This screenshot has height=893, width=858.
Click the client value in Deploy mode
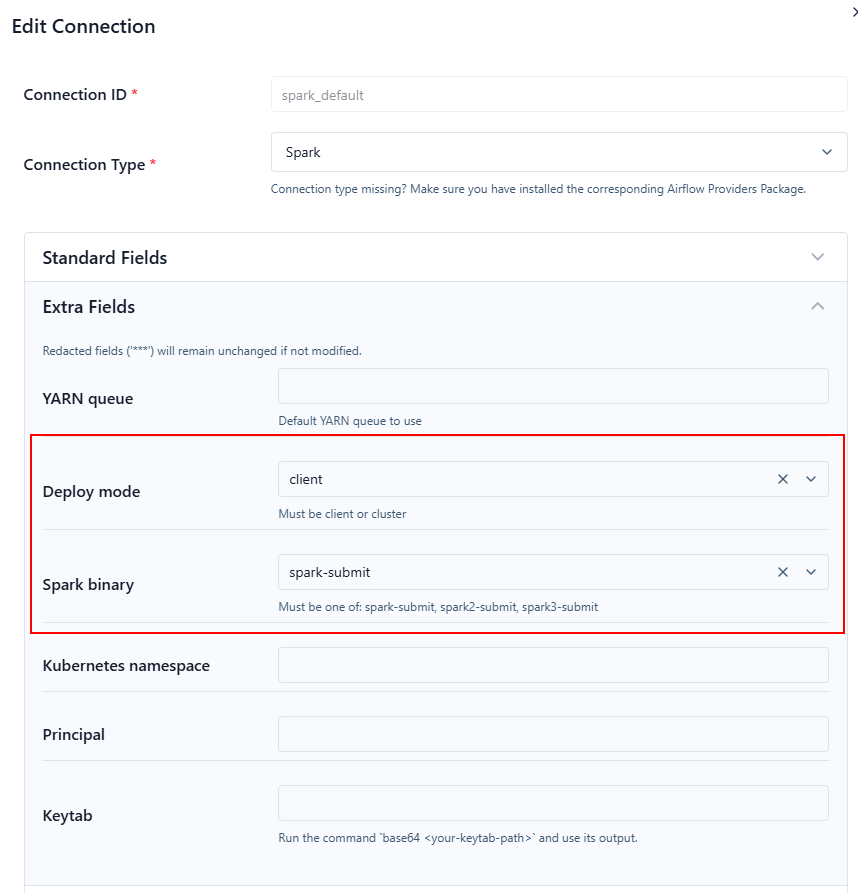(x=306, y=479)
